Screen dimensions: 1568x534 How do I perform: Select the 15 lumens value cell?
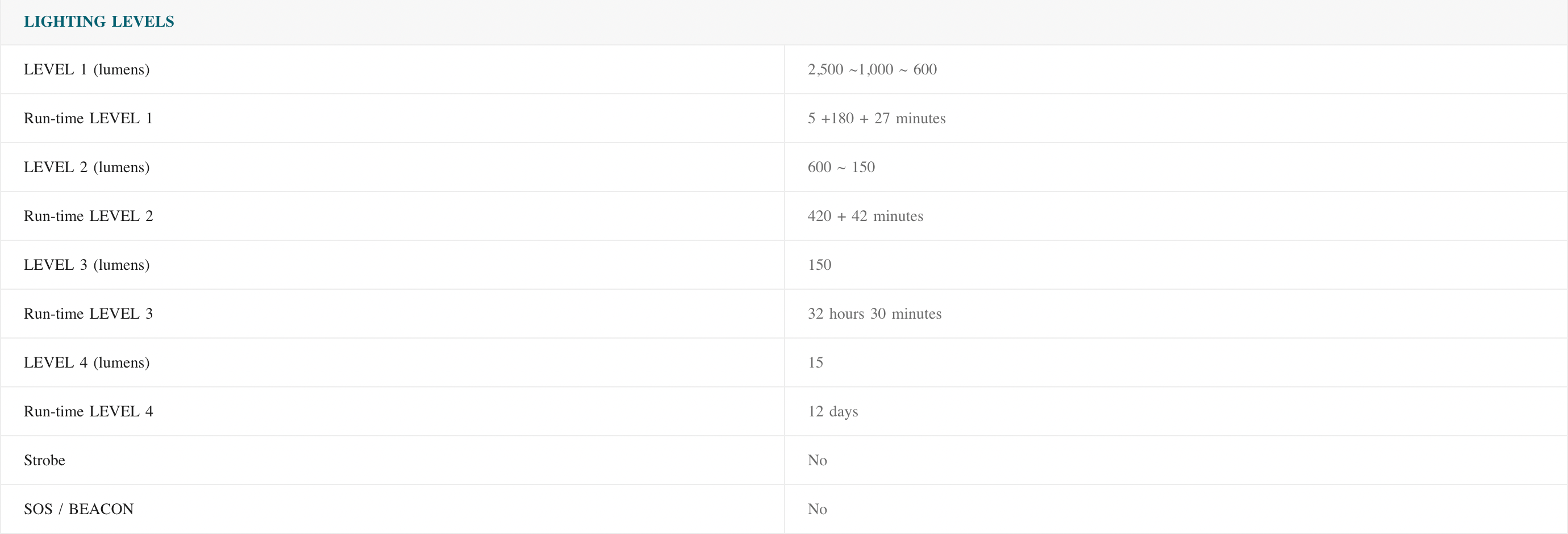click(x=815, y=362)
